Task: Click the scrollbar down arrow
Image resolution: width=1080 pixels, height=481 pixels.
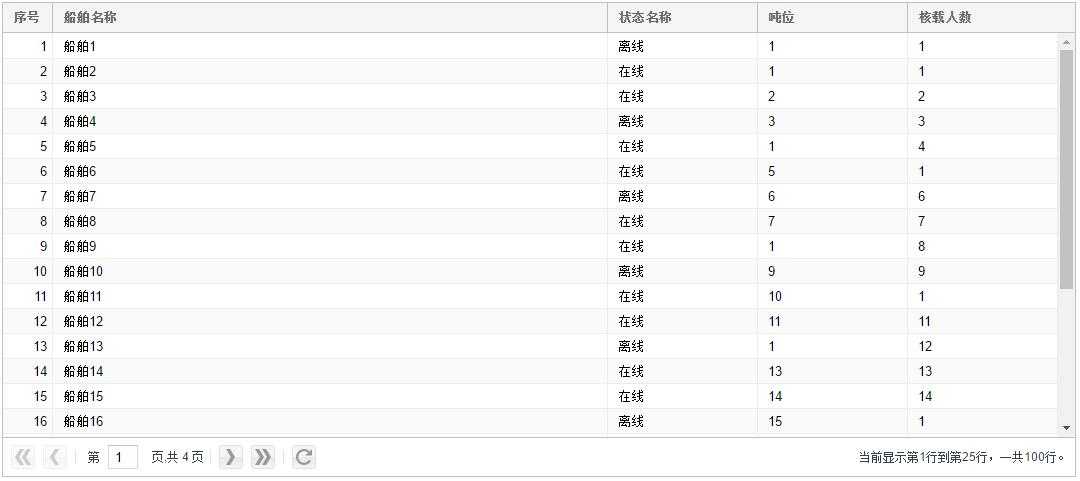Action: (x=1066, y=428)
